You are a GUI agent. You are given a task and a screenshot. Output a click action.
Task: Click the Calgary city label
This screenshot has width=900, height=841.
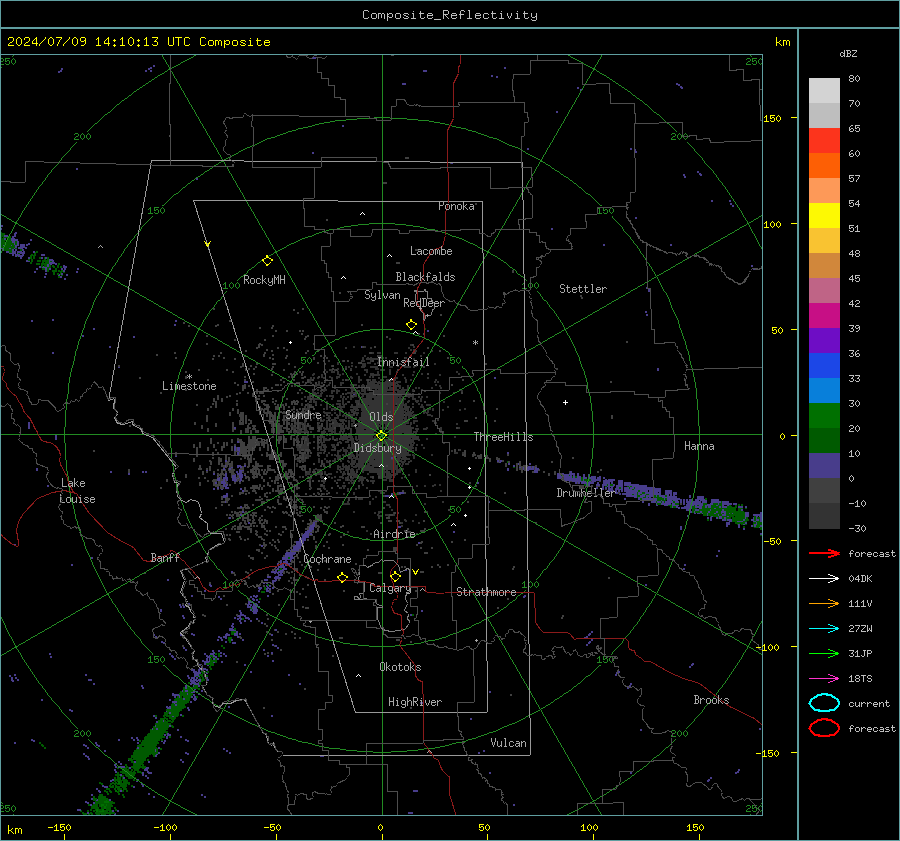pos(390,588)
